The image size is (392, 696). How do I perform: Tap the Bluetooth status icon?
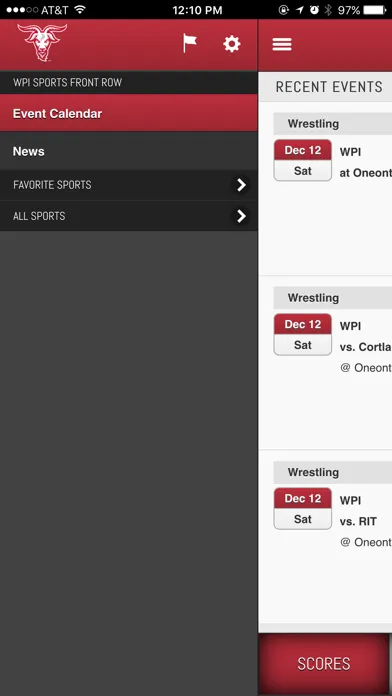(328, 10)
